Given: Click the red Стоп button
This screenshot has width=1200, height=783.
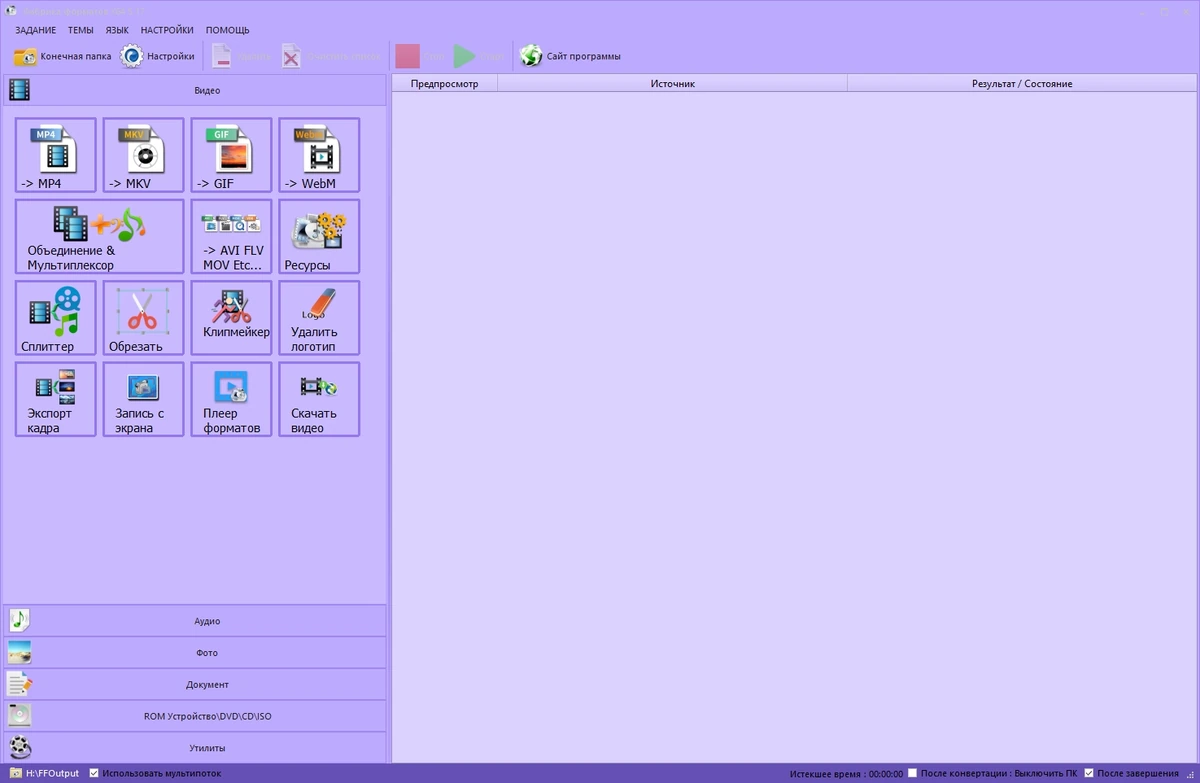Looking at the screenshot, I should [420, 56].
